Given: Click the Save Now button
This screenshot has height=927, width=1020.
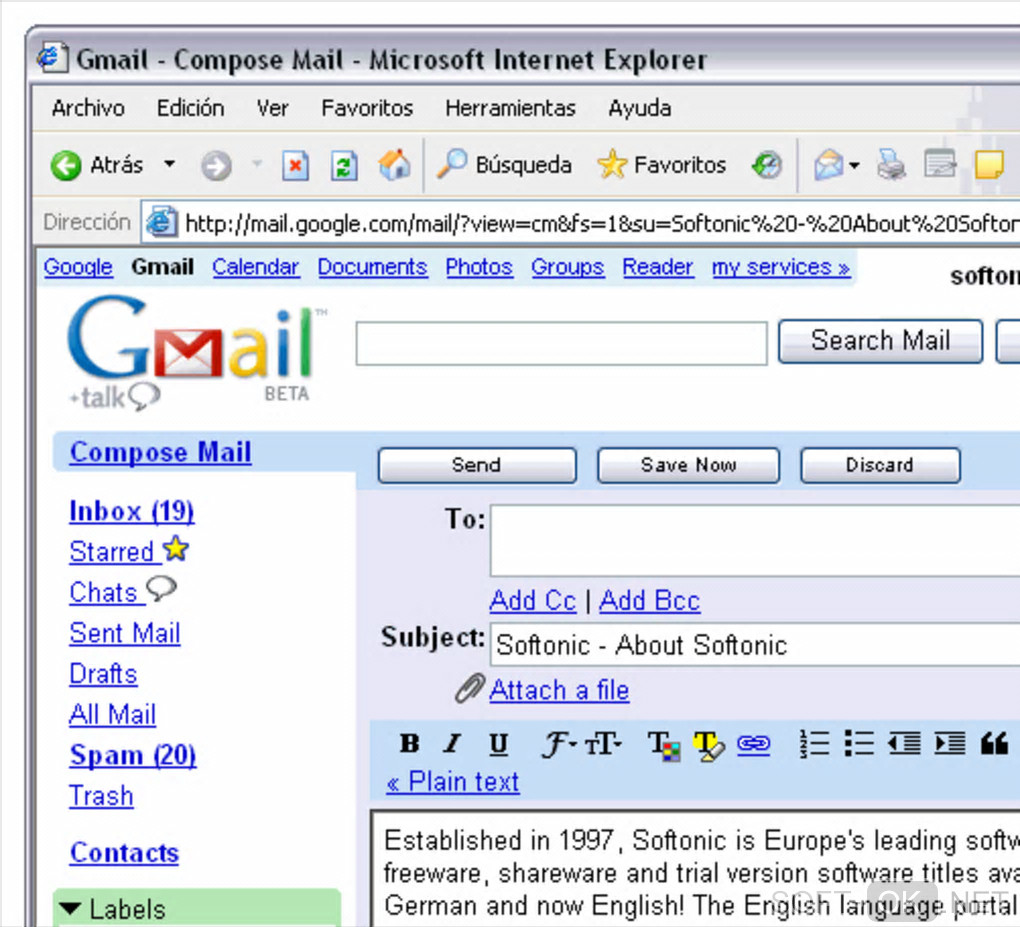Looking at the screenshot, I should [688, 465].
